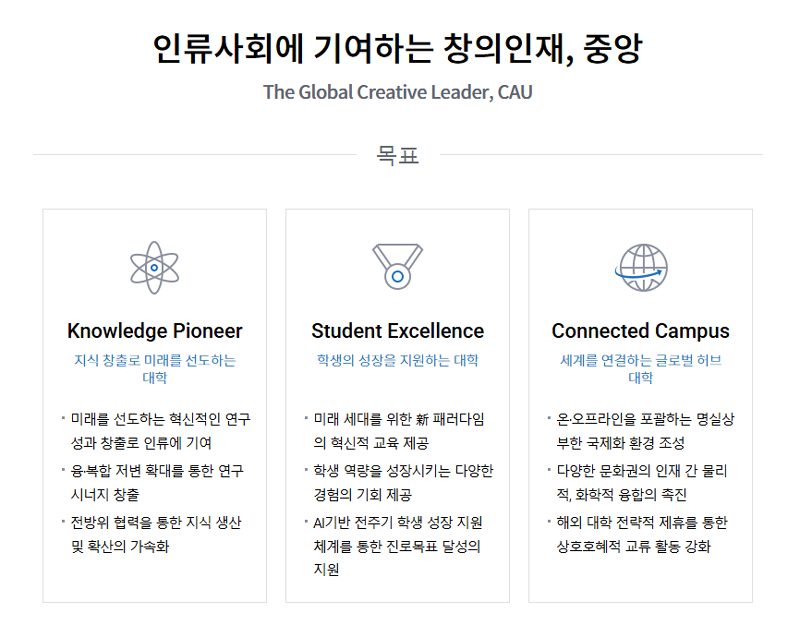The image size is (800, 625).
Task: Click bullet 미래를 선도하는 혁신적인 연구 성과
Action: point(160,431)
